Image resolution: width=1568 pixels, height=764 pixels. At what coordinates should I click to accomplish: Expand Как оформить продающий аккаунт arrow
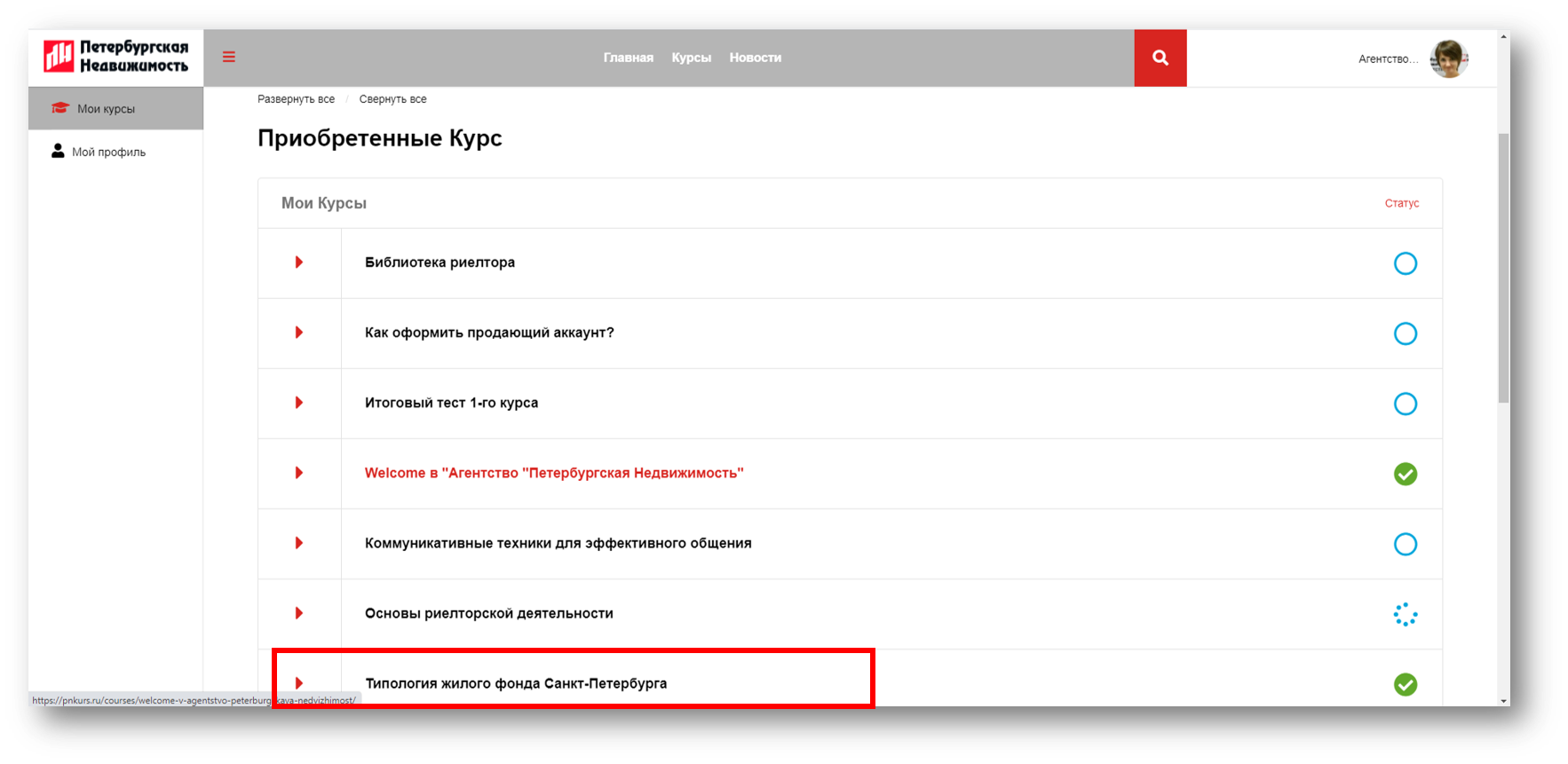(x=299, y=333)
